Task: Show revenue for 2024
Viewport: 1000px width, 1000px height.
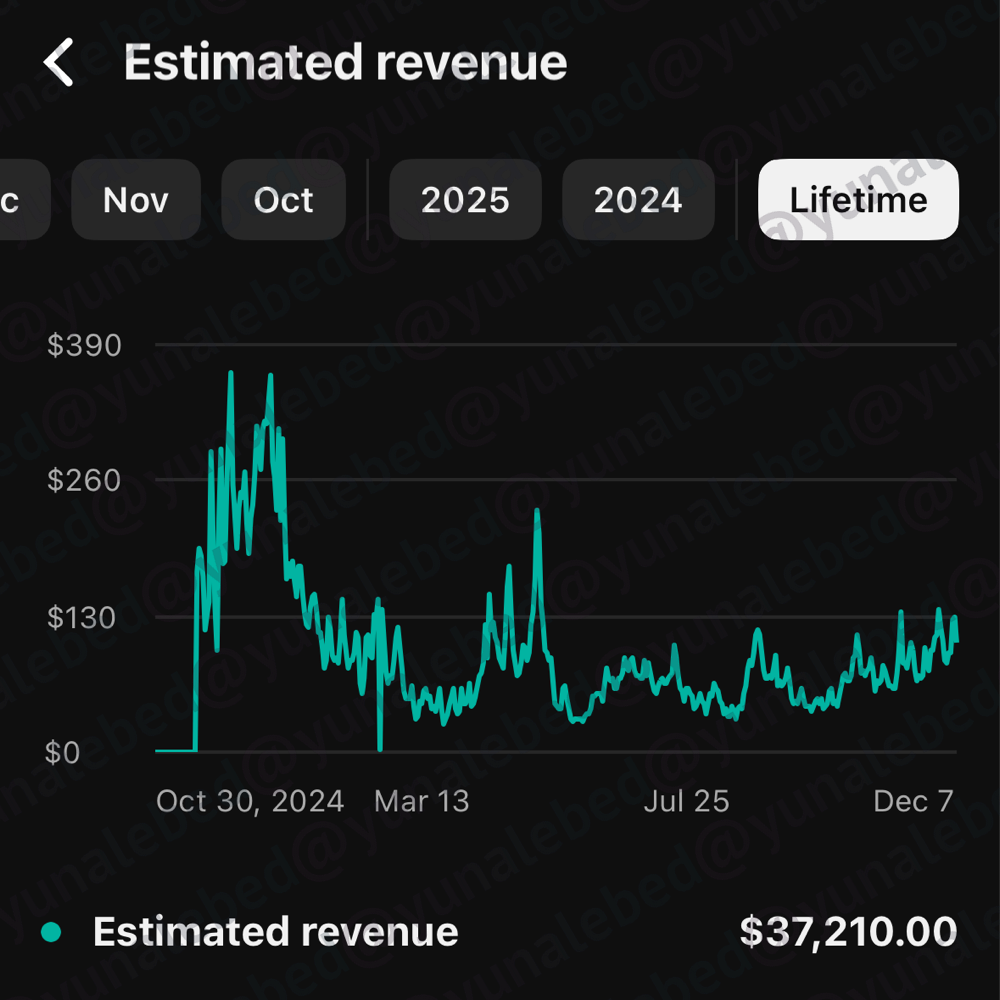Action: pyautogui.click(x=638, y=200)
